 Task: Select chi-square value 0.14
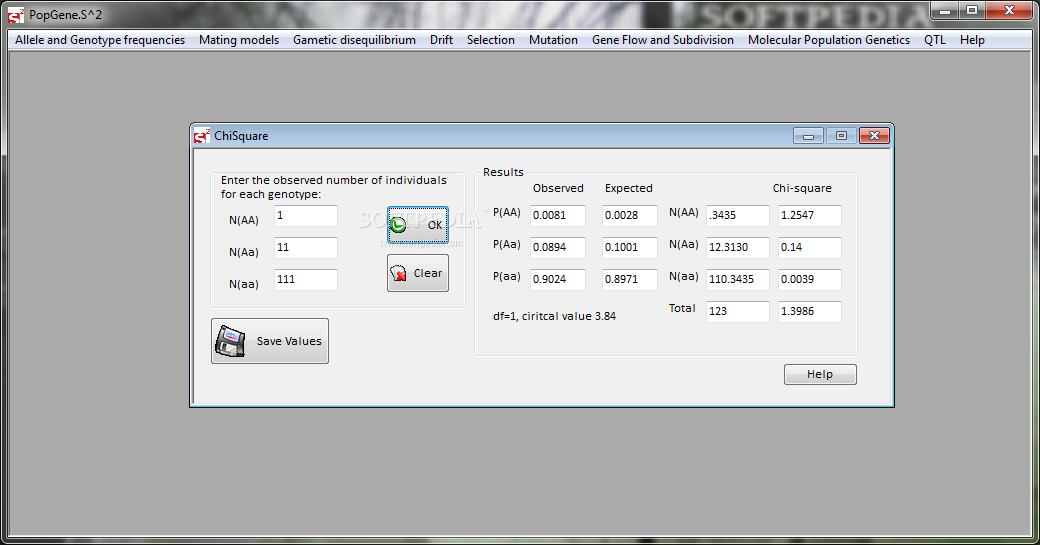(810, 247)
